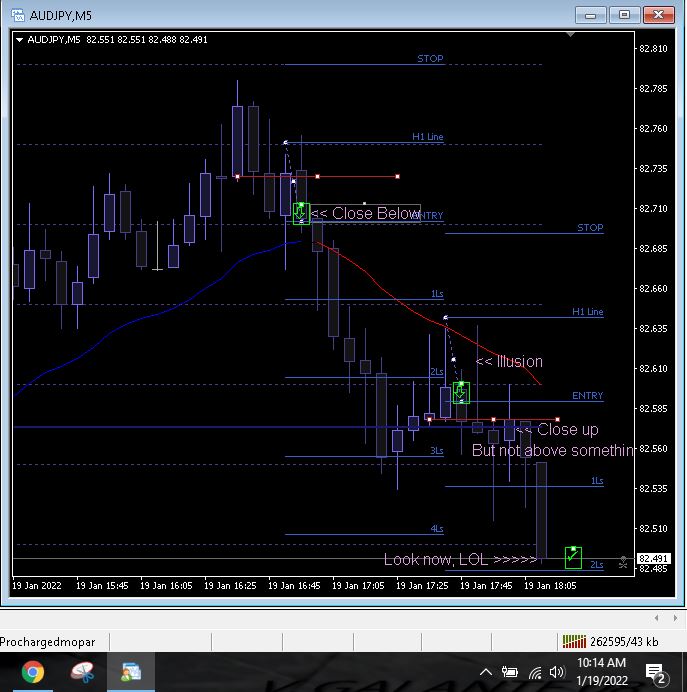Image resolution: width=687 pixels, height=692 pixels.
Task: Open the Wi-Fi network tray icon
Action: coord(535,673)
